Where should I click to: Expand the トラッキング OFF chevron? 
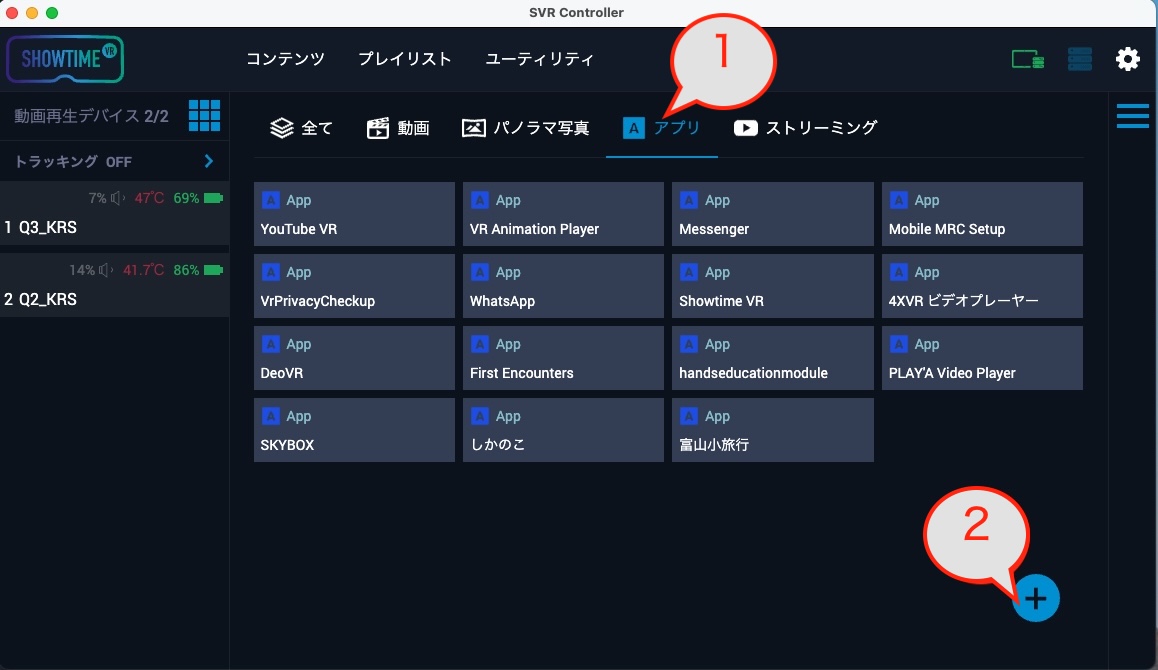coord(209,161)
